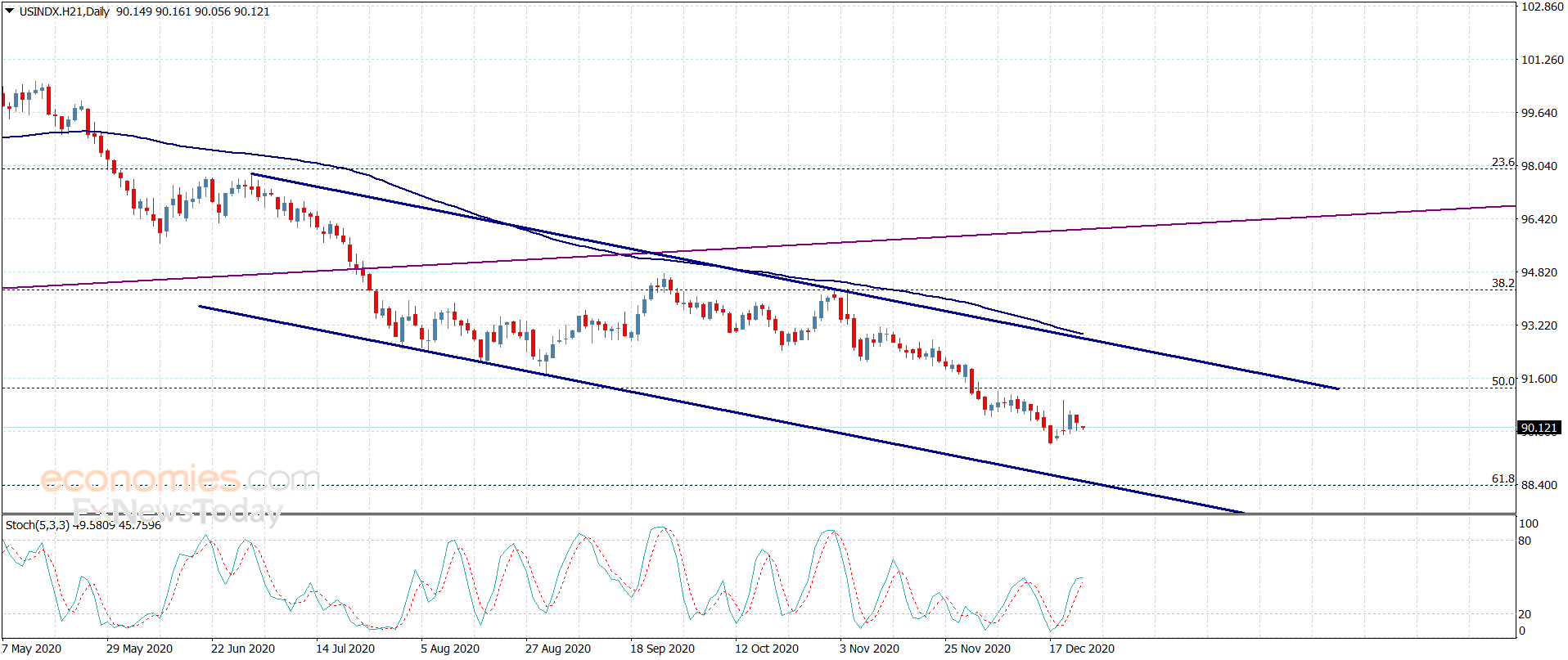Click the 88.400 price axis label
The image size is (1568, 660).
pyautogui.click(x=1539, y=485)
